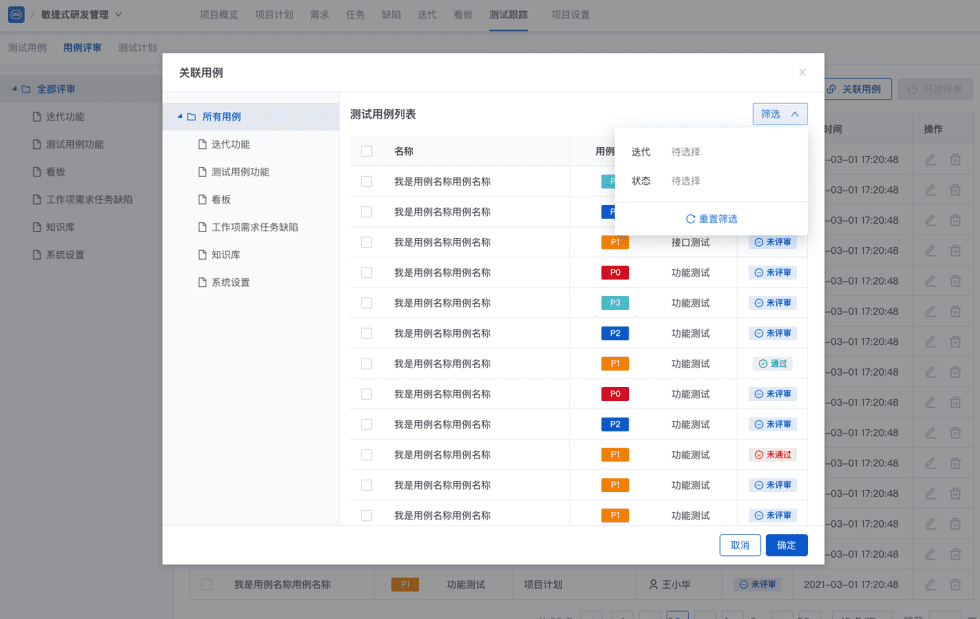
Task: Check the checkbox of the 接口测试 row
Action: [367, 242]
